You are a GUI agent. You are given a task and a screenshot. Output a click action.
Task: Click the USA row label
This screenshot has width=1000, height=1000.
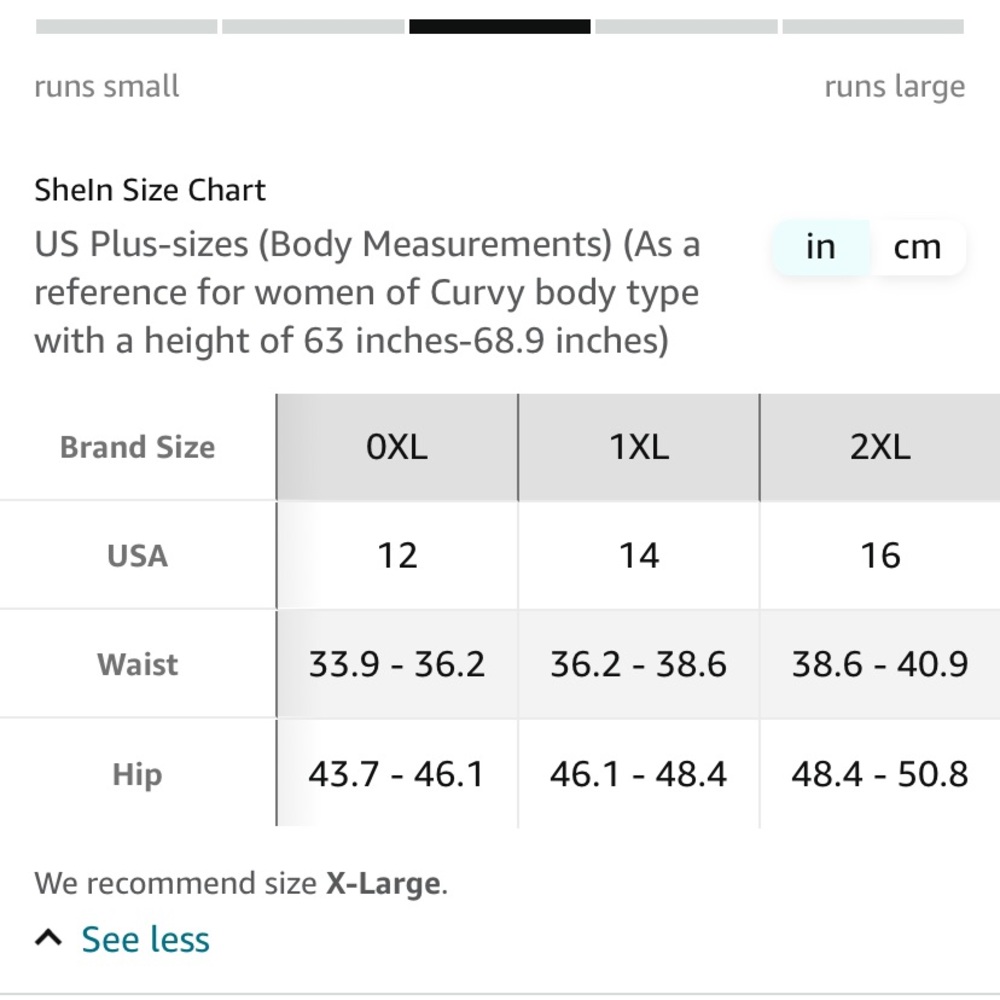coord(137,556)
